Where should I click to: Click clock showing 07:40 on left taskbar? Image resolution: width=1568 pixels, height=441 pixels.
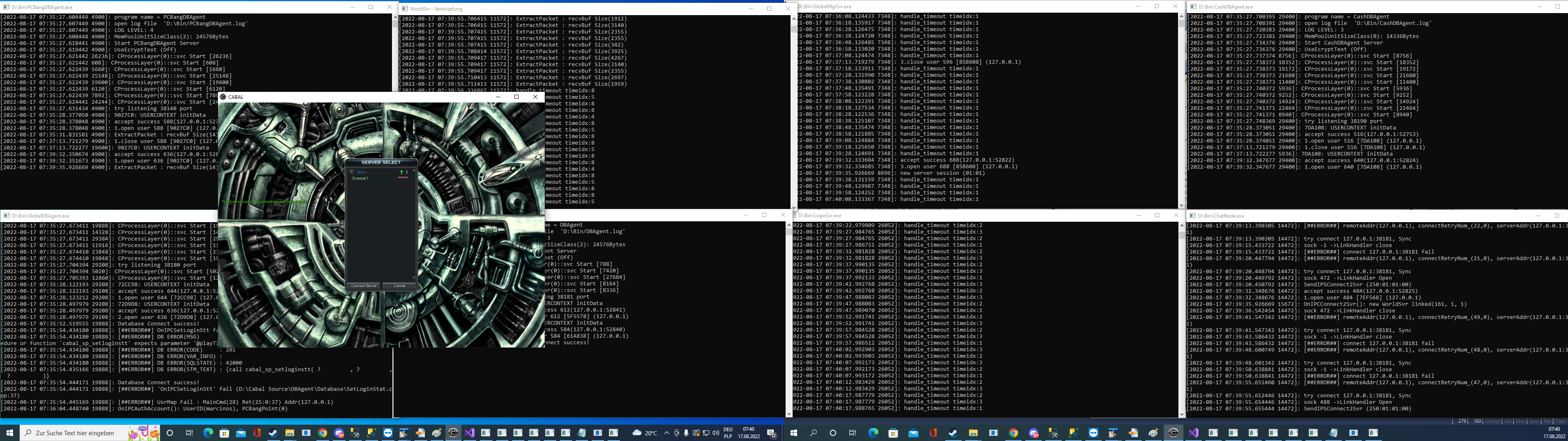(749, 433)
